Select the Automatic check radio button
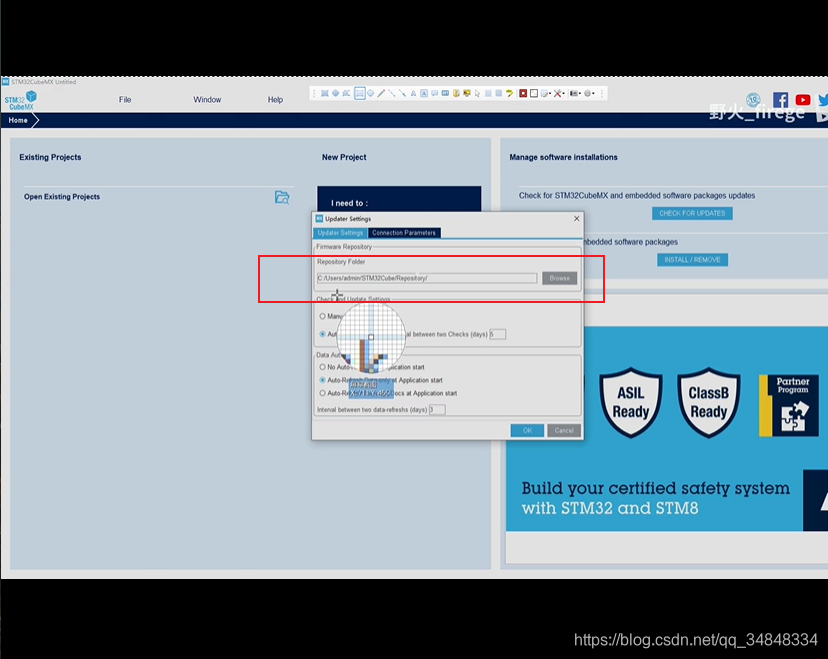This screenshot has height=659, width=828. coord(323,334)
